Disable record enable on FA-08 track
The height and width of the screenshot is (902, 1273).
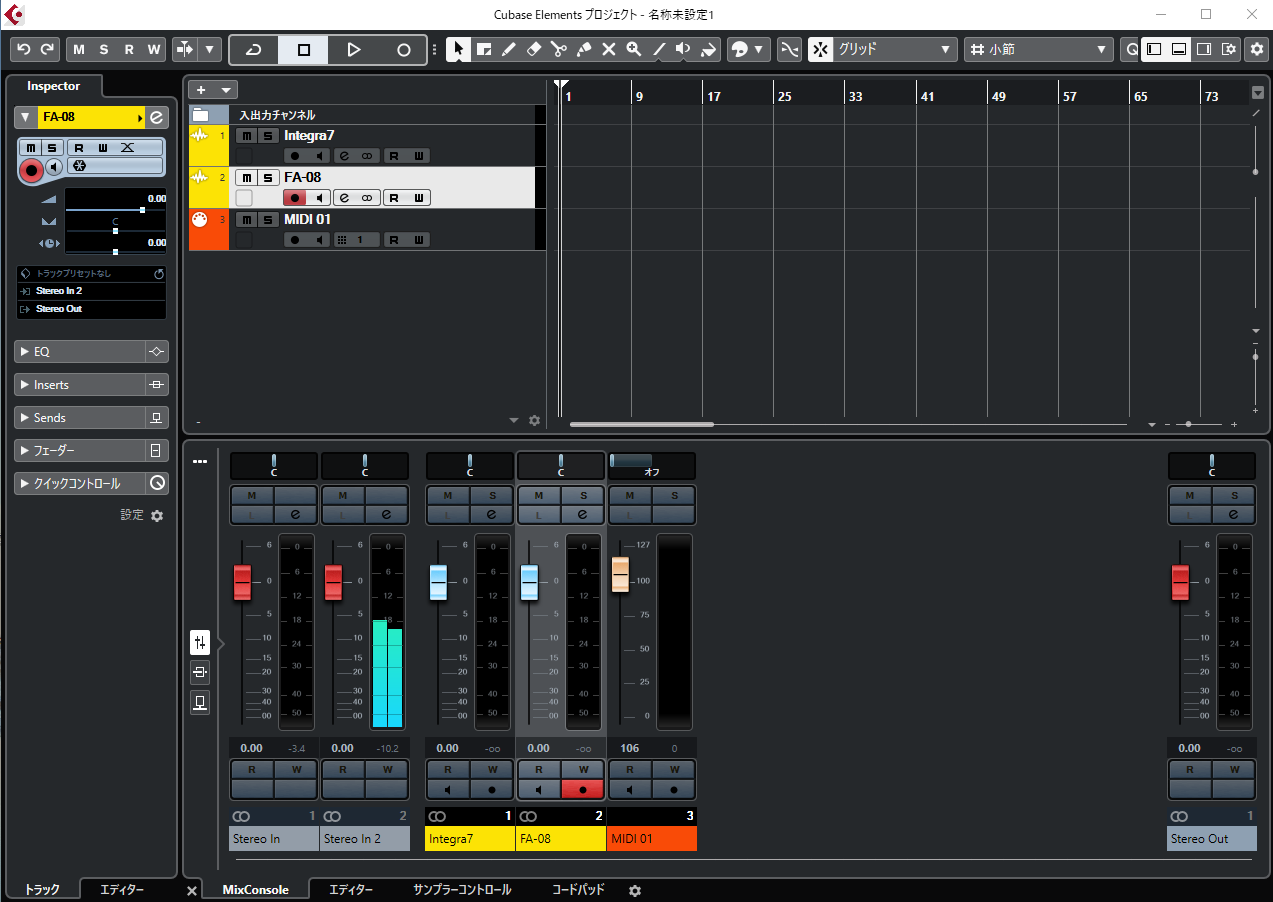294,198
